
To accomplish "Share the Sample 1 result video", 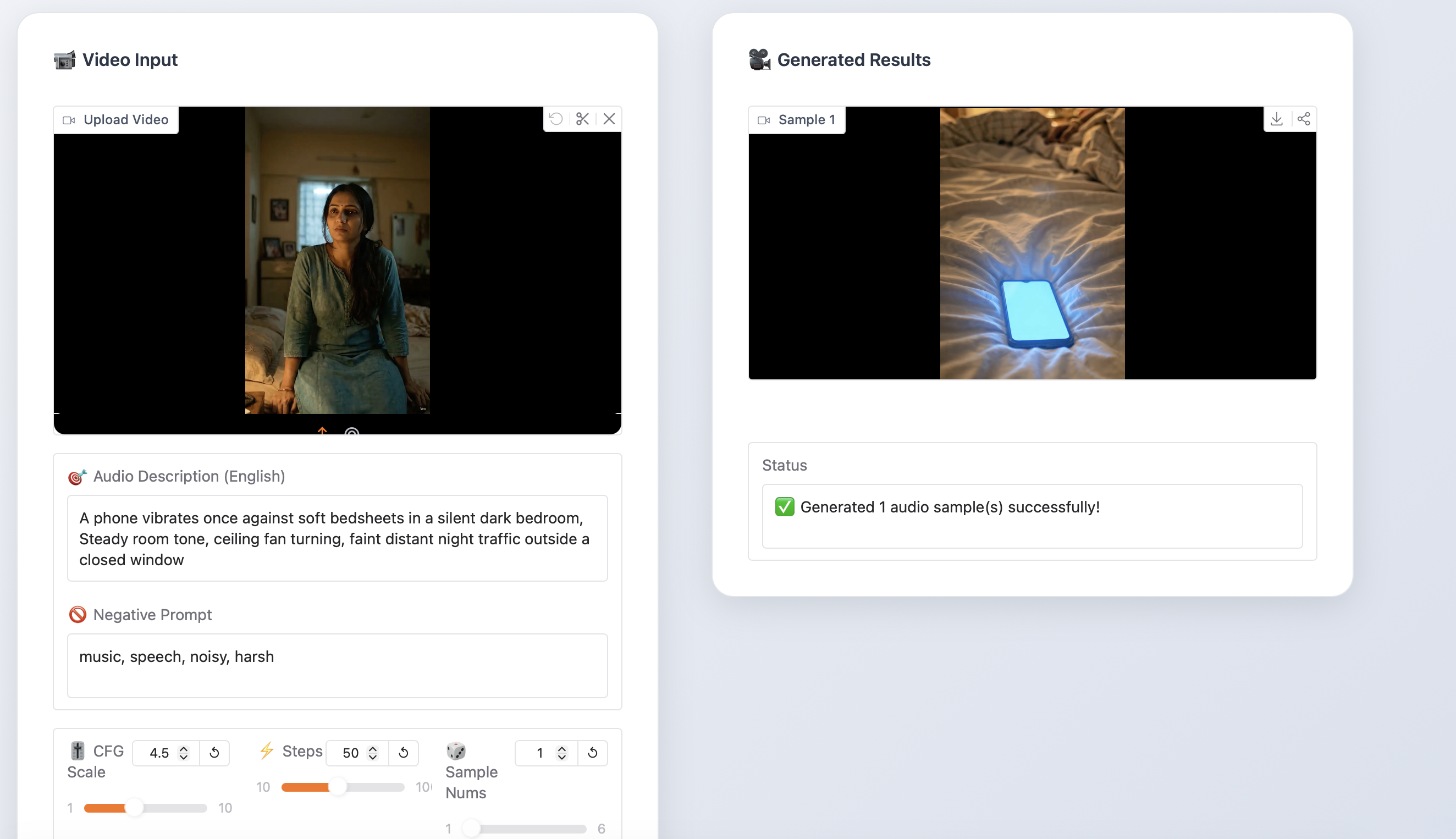I will click(1303, 119).
